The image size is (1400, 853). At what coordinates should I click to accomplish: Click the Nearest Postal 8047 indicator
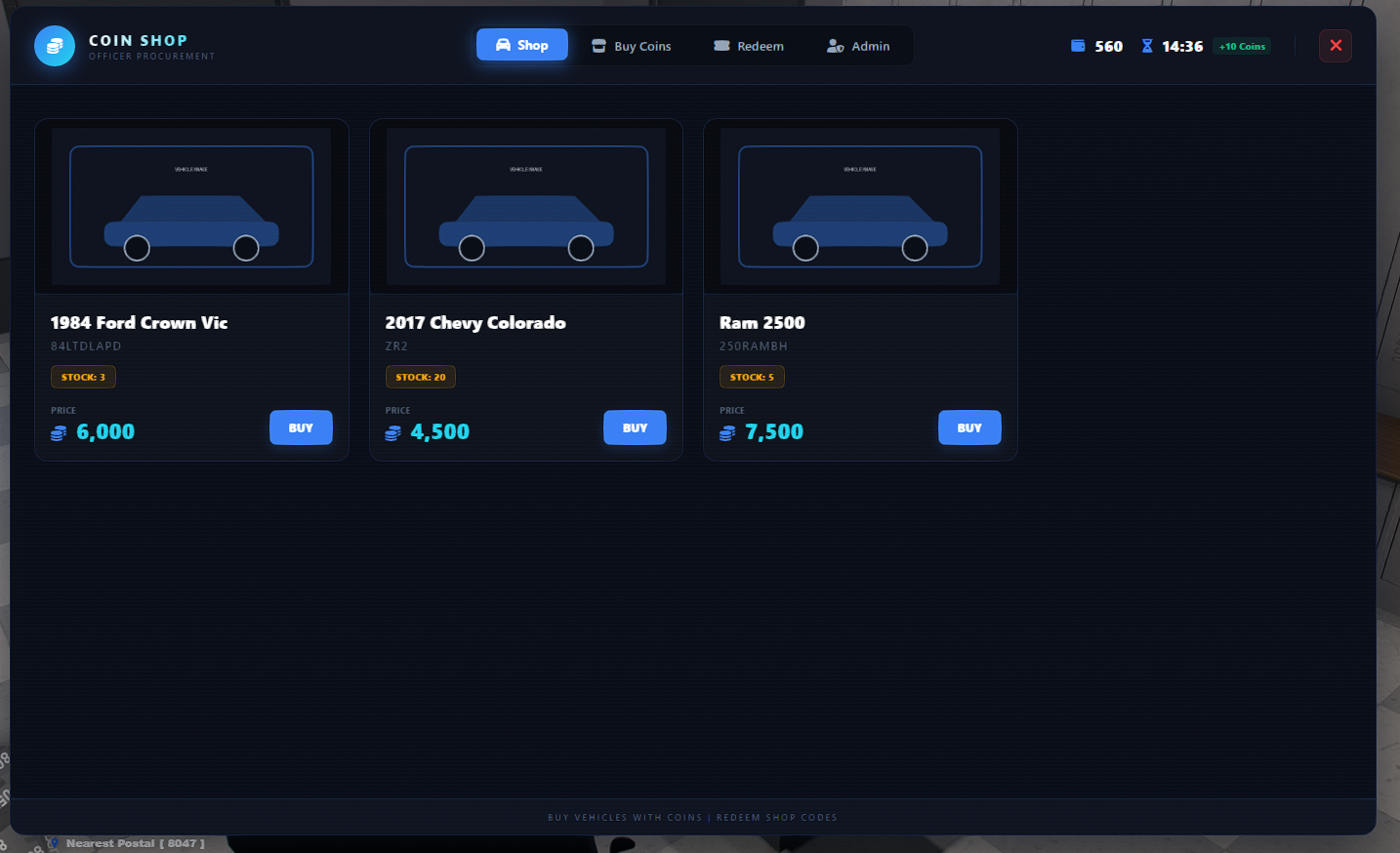coord(126,843)
